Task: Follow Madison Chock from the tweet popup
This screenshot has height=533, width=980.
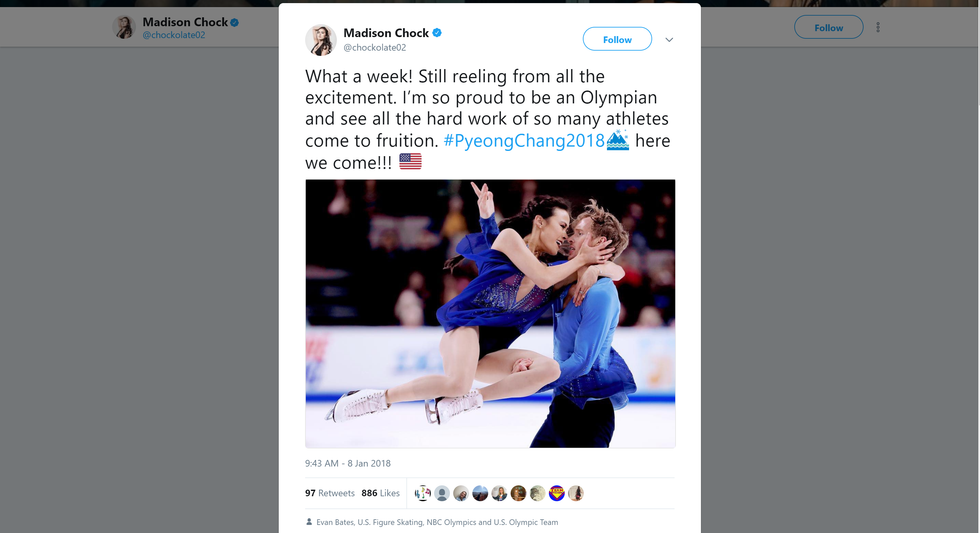Action: click(x=617, y=40)
